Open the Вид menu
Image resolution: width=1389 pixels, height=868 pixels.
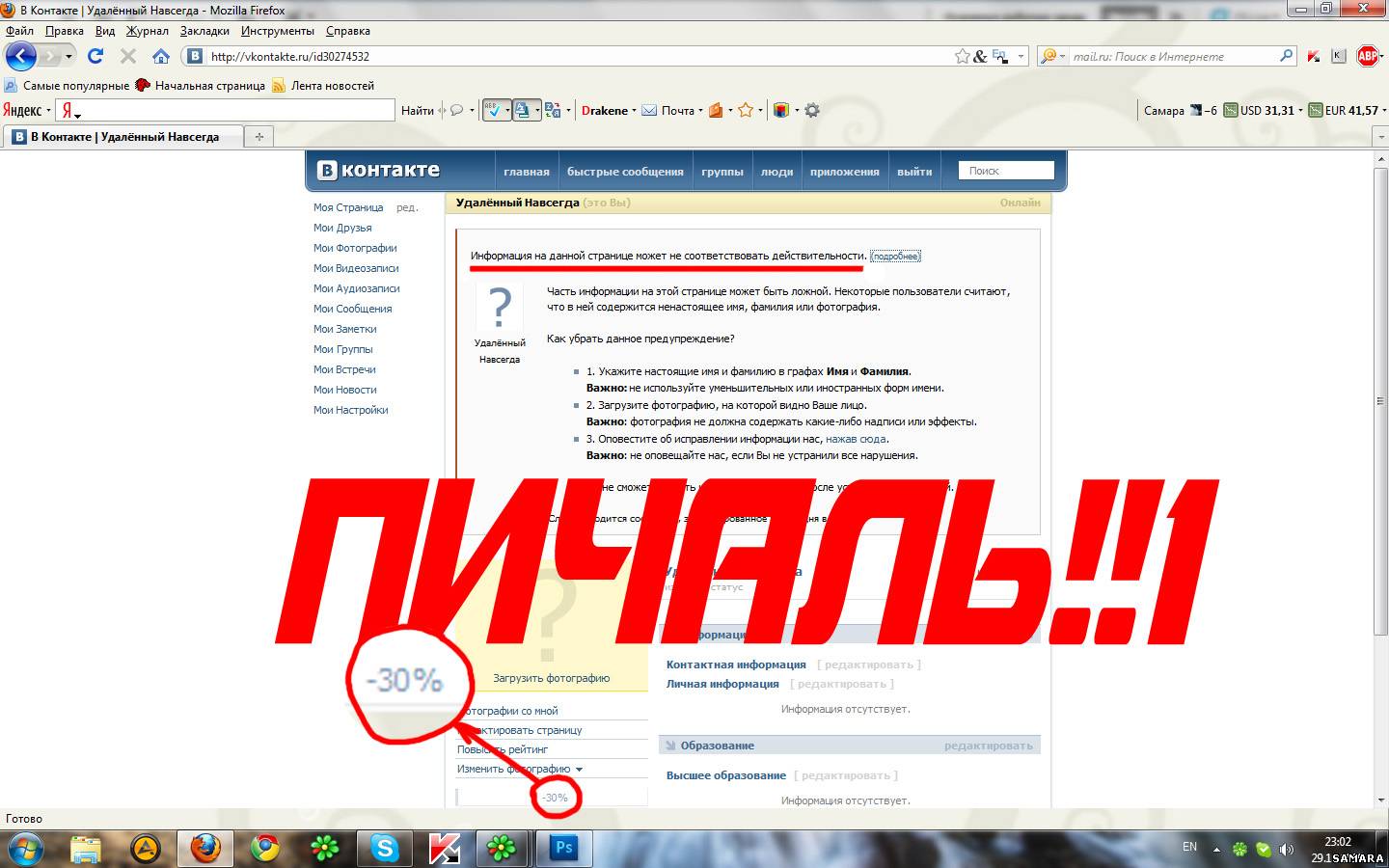[105, 31]
